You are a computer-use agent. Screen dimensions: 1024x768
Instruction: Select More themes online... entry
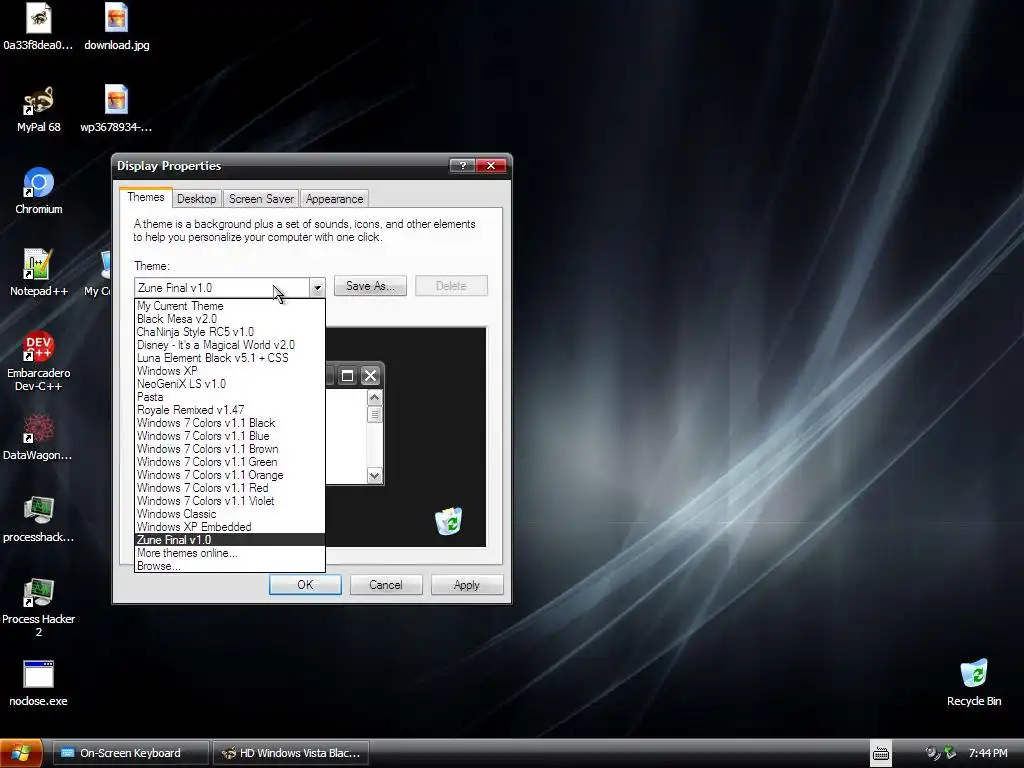pos(229,553)
